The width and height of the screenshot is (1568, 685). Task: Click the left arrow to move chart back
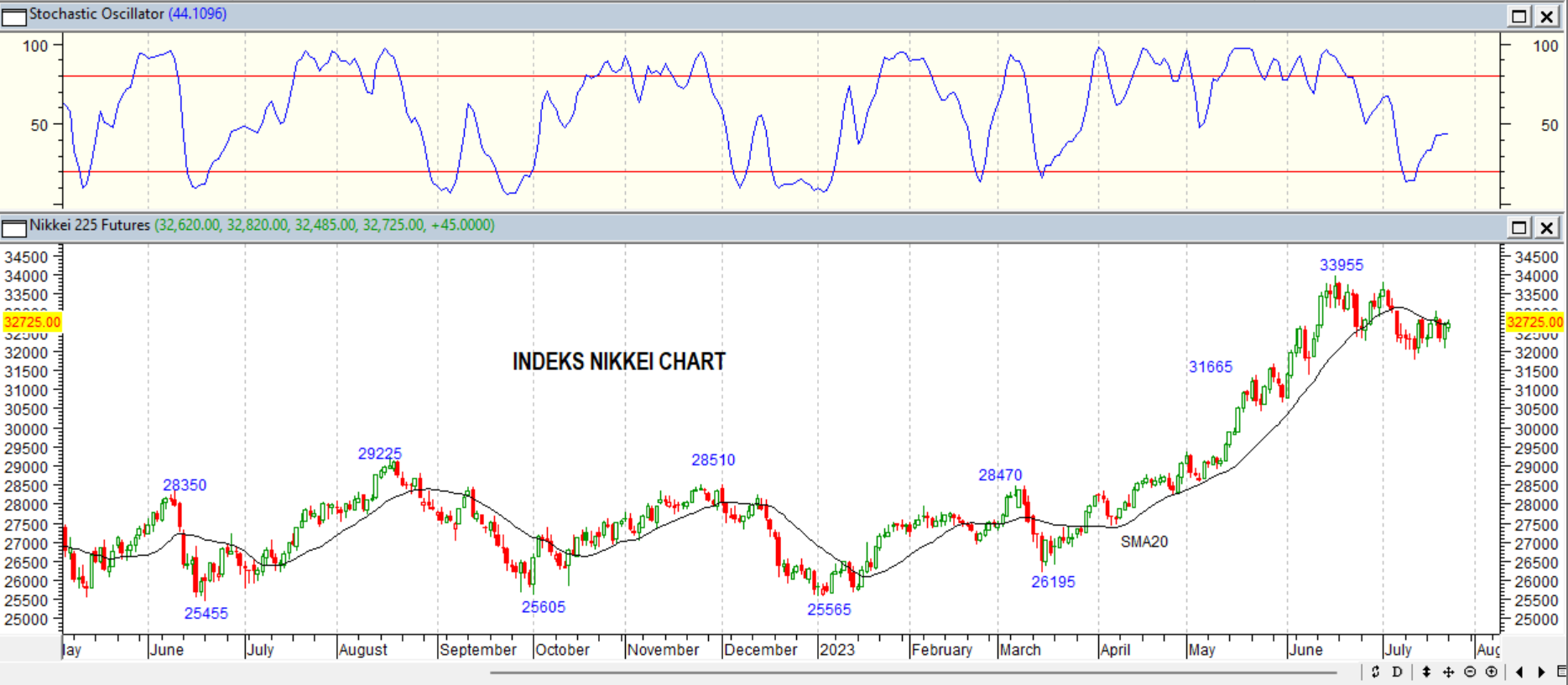pos(1519,672)
